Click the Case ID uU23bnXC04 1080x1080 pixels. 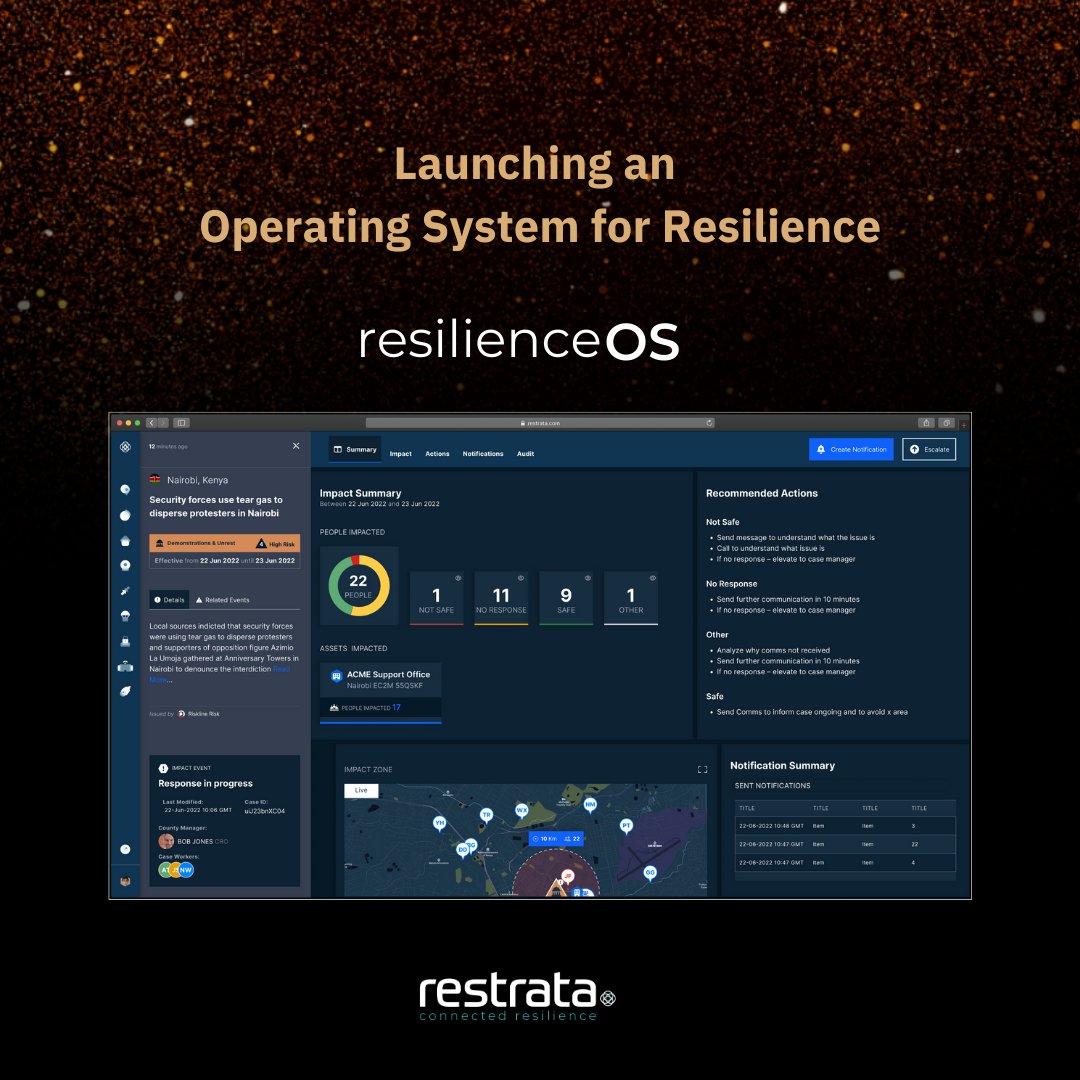click(264, 811)
